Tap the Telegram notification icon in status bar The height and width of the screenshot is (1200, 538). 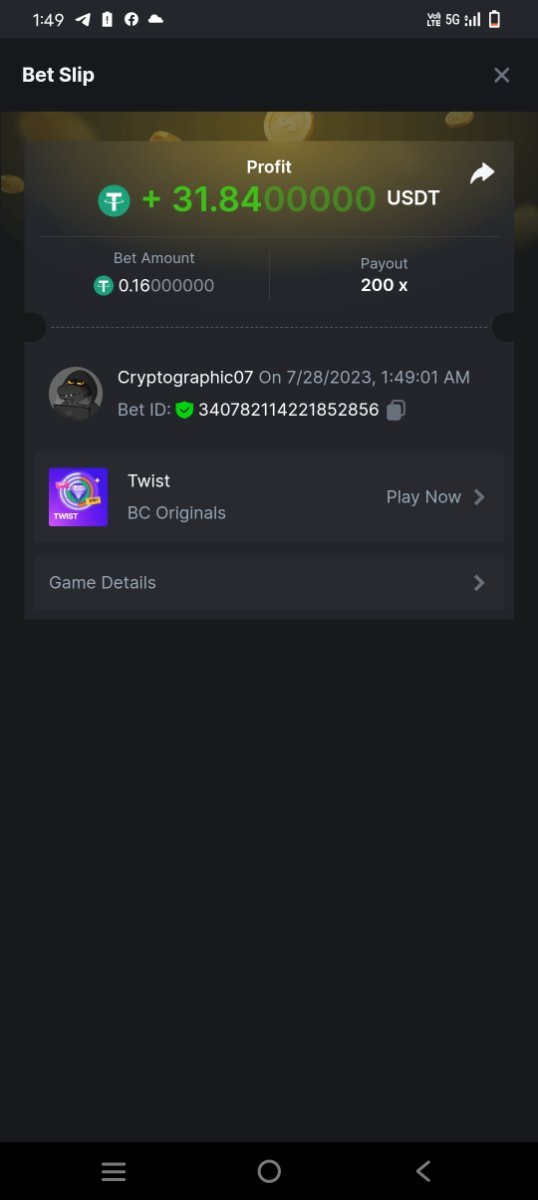83,20
